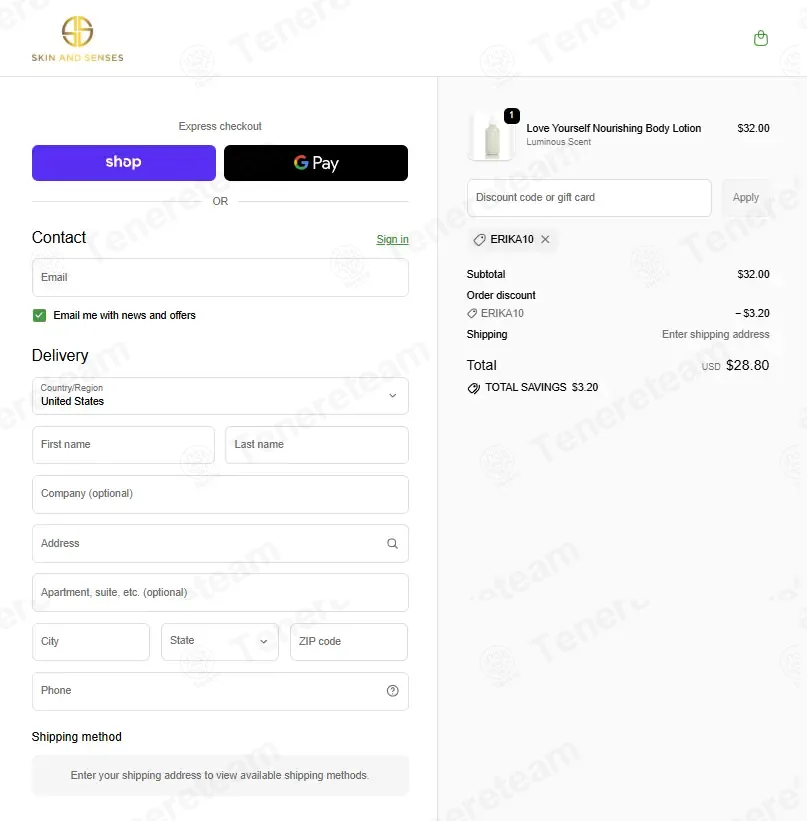Remove the ERIKA10 discount code
807x821 pixels.
(x=545, y=239)
